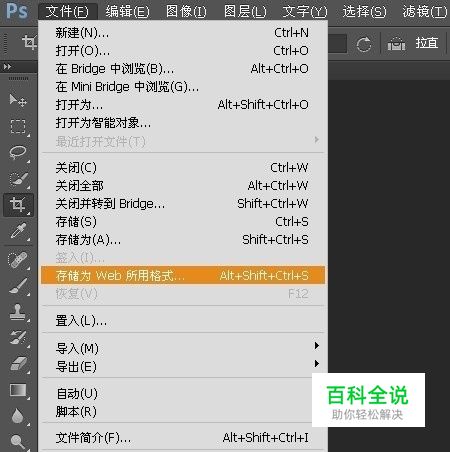The image size is (450, 452).
Task: Choose 关闭并转到 Bridge... entry
Action: [183, 204]
